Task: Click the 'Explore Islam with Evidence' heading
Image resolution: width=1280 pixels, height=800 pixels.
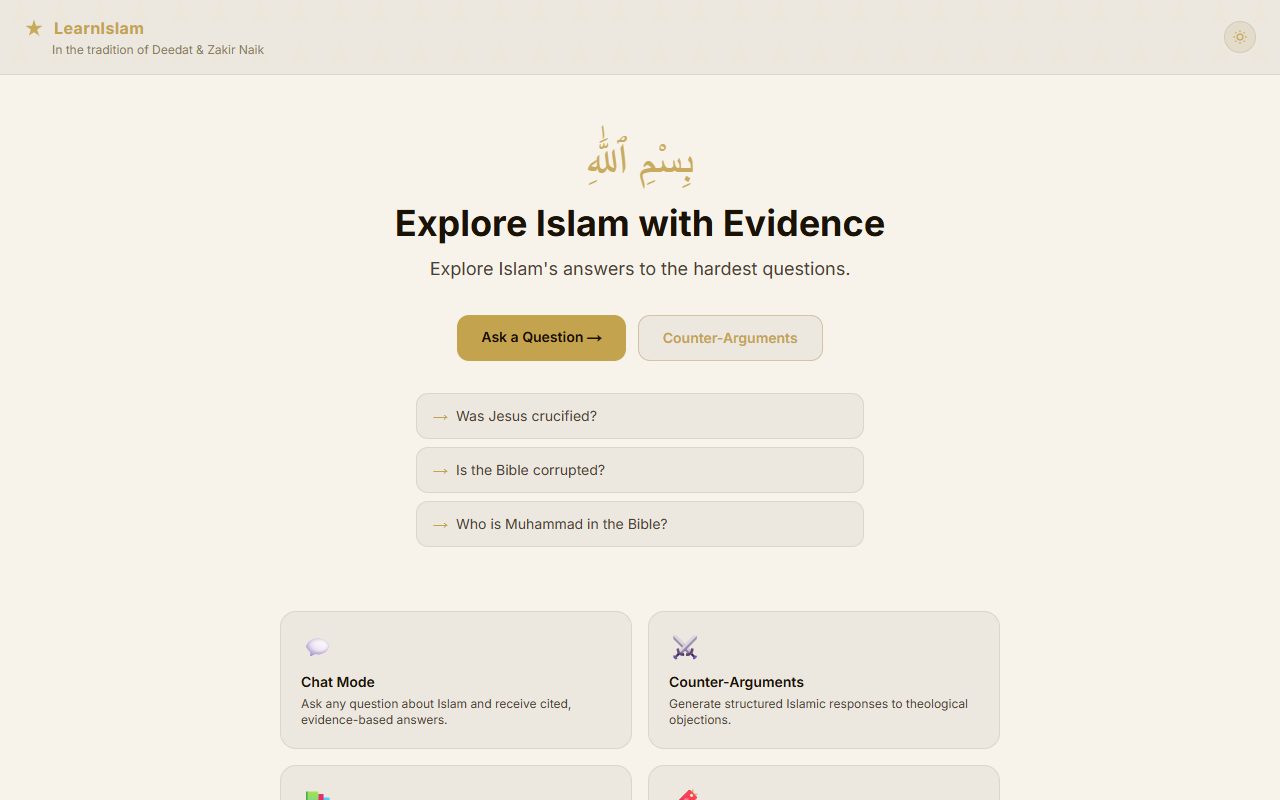Action: [640, 223]
